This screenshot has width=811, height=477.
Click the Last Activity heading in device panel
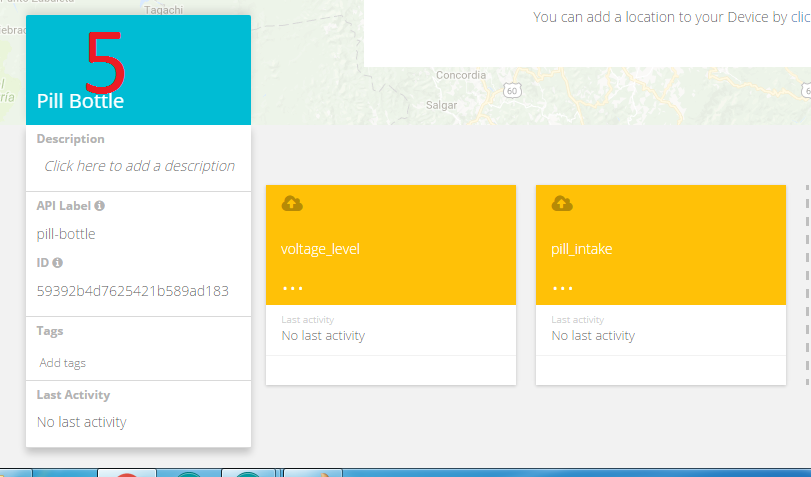73,395
